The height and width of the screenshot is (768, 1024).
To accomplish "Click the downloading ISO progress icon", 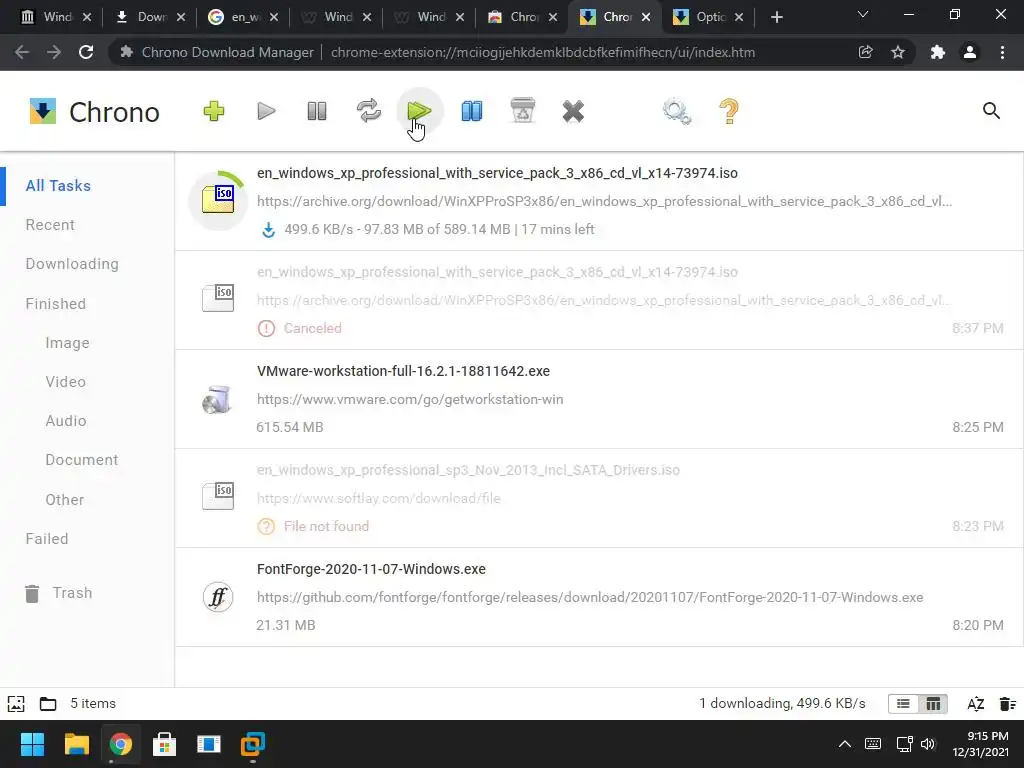I will pos(218,200).
